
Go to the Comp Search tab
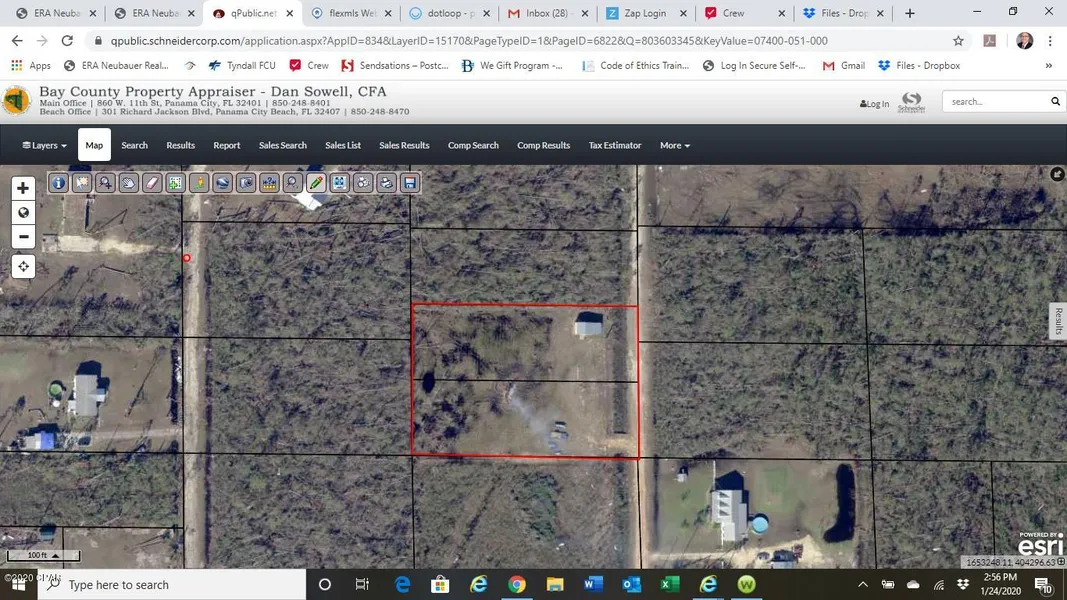coord(473,145)
